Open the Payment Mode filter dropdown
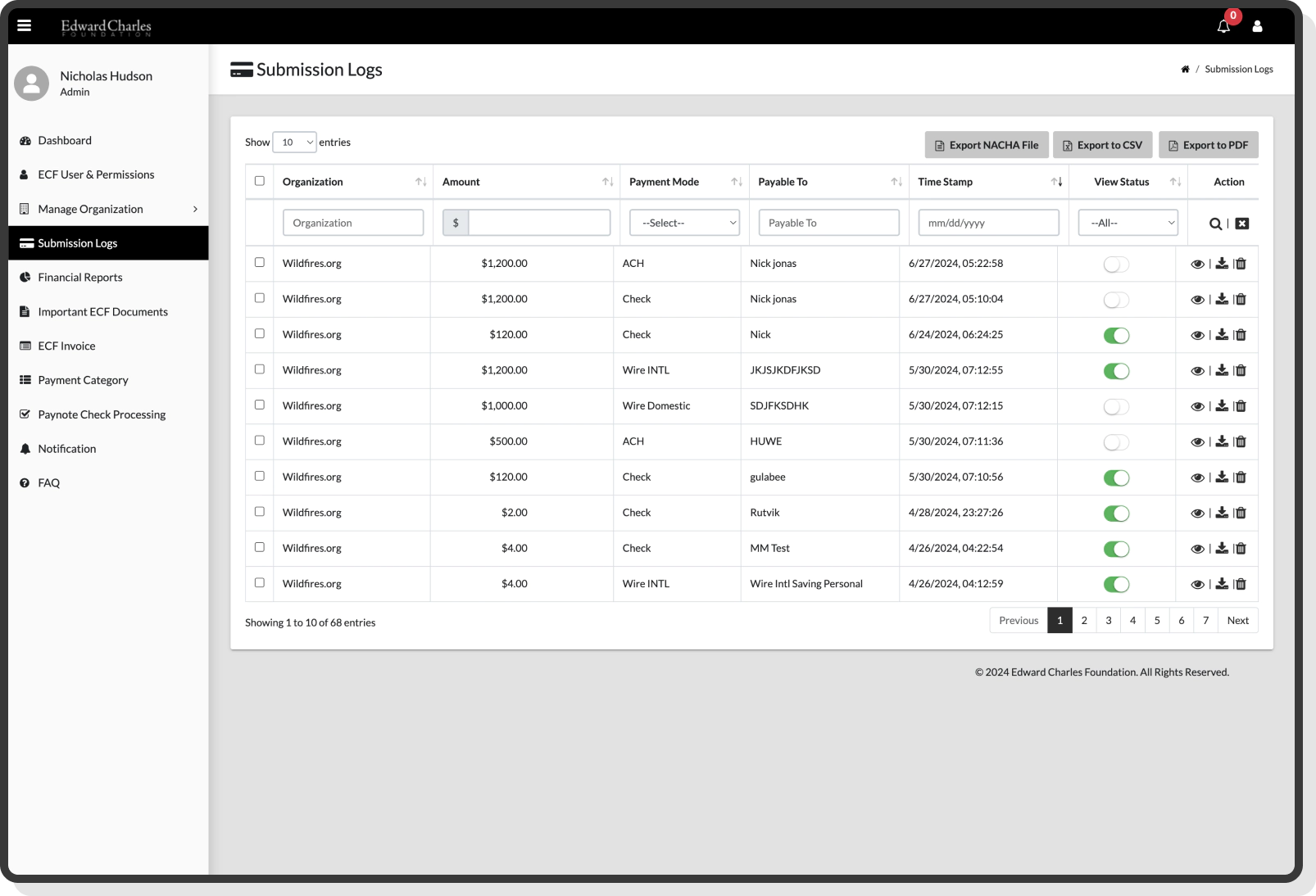Image resolution: width=1316 pixels, height=896 pixels. tap(684, 223)
